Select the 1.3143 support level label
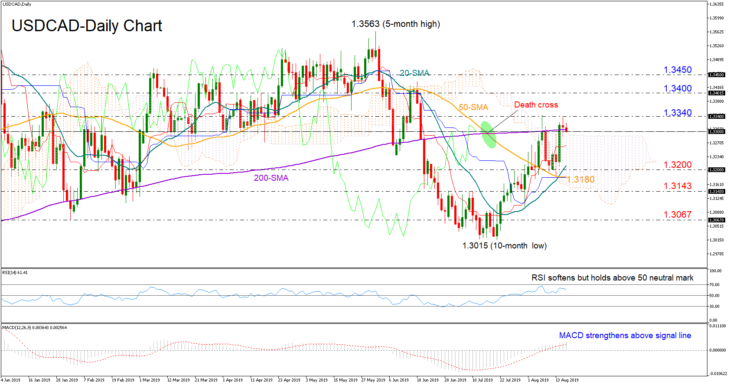The image size is (730, 385). 677,186
